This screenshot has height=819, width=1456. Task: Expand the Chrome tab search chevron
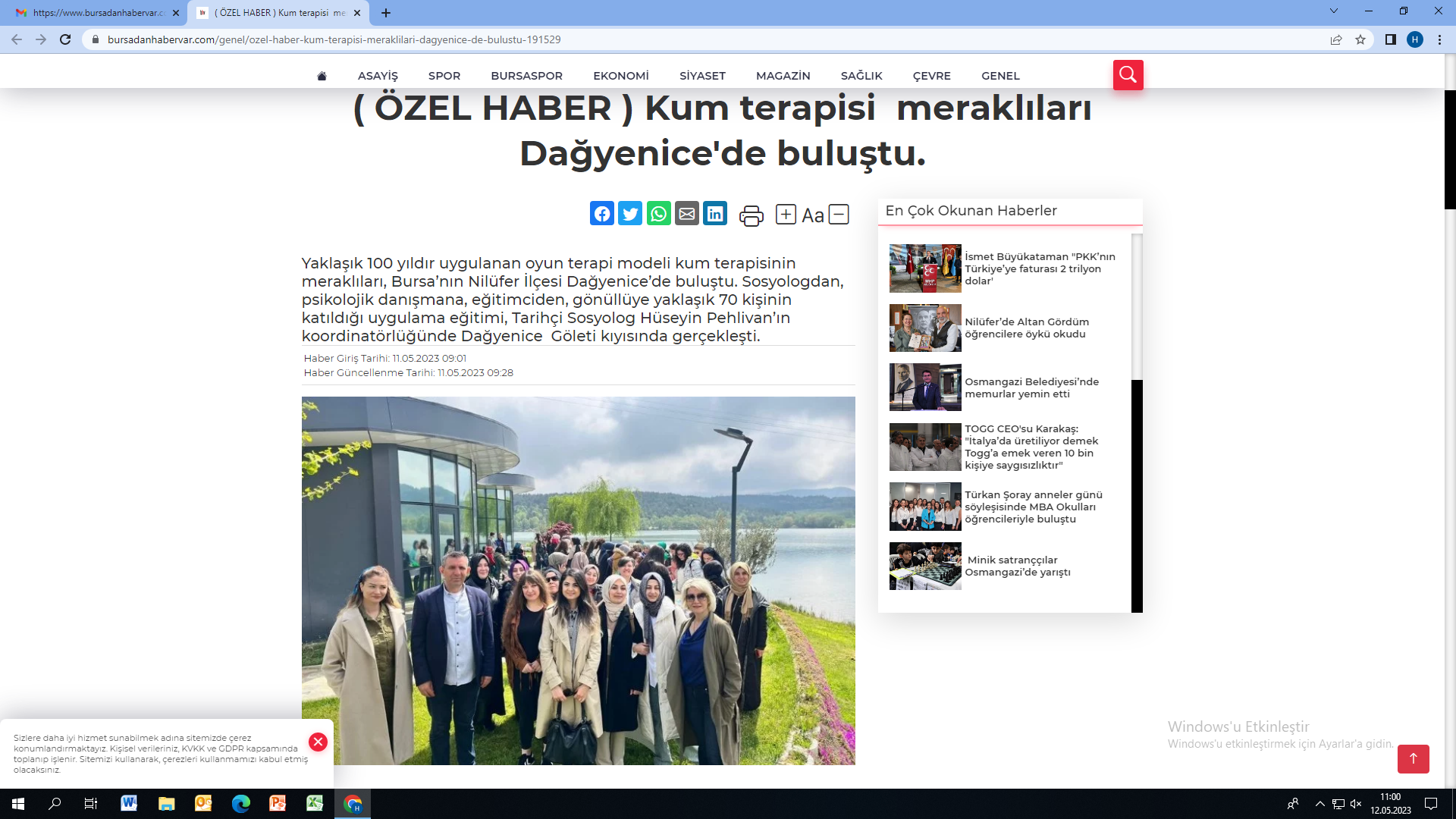point(1334,11)
